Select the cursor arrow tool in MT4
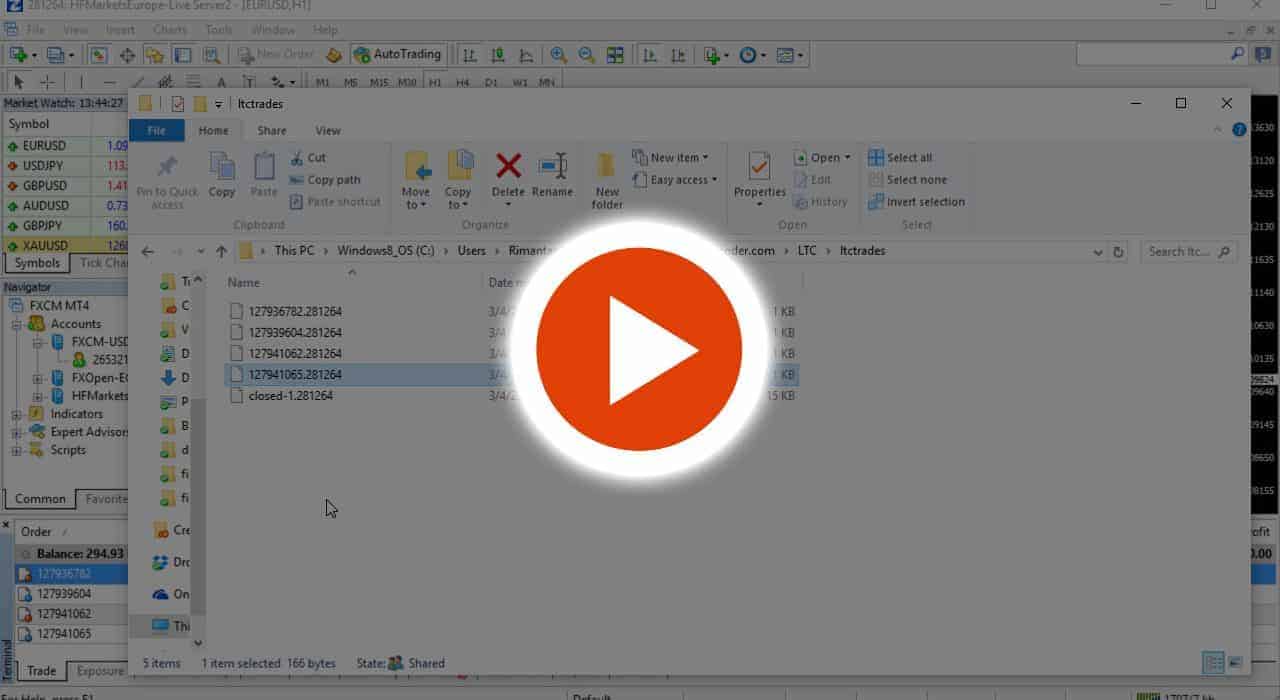Image resolution: width=1280 pixels, height=700 pixels. 18,82
